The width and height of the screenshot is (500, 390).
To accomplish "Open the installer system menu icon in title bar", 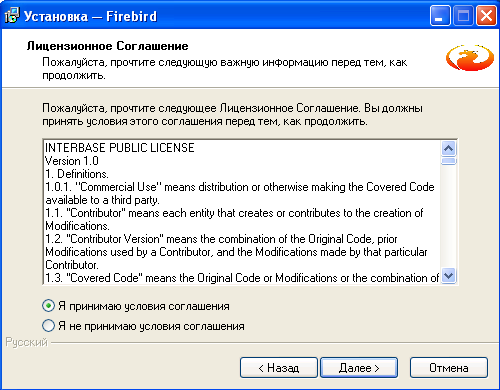I will (12, 16).
